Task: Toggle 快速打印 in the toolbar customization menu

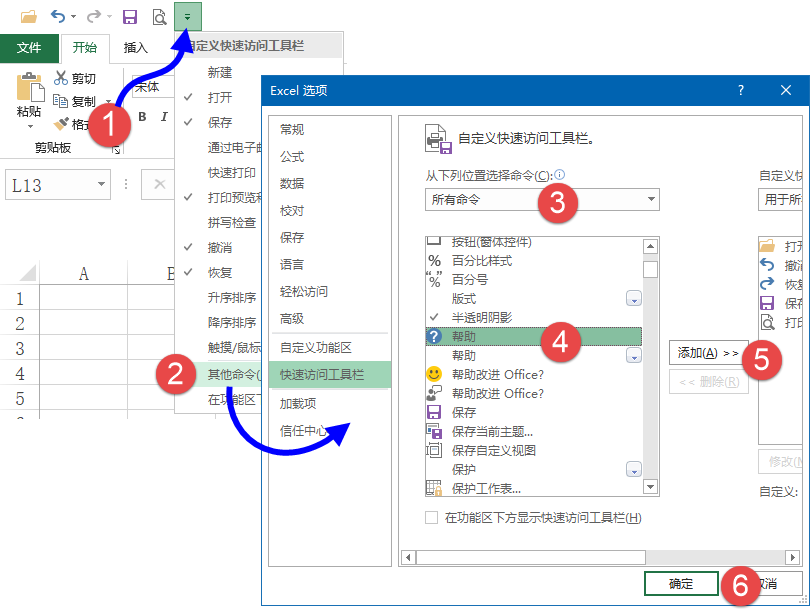Action: pyautogui.click(x=231, y=172)
